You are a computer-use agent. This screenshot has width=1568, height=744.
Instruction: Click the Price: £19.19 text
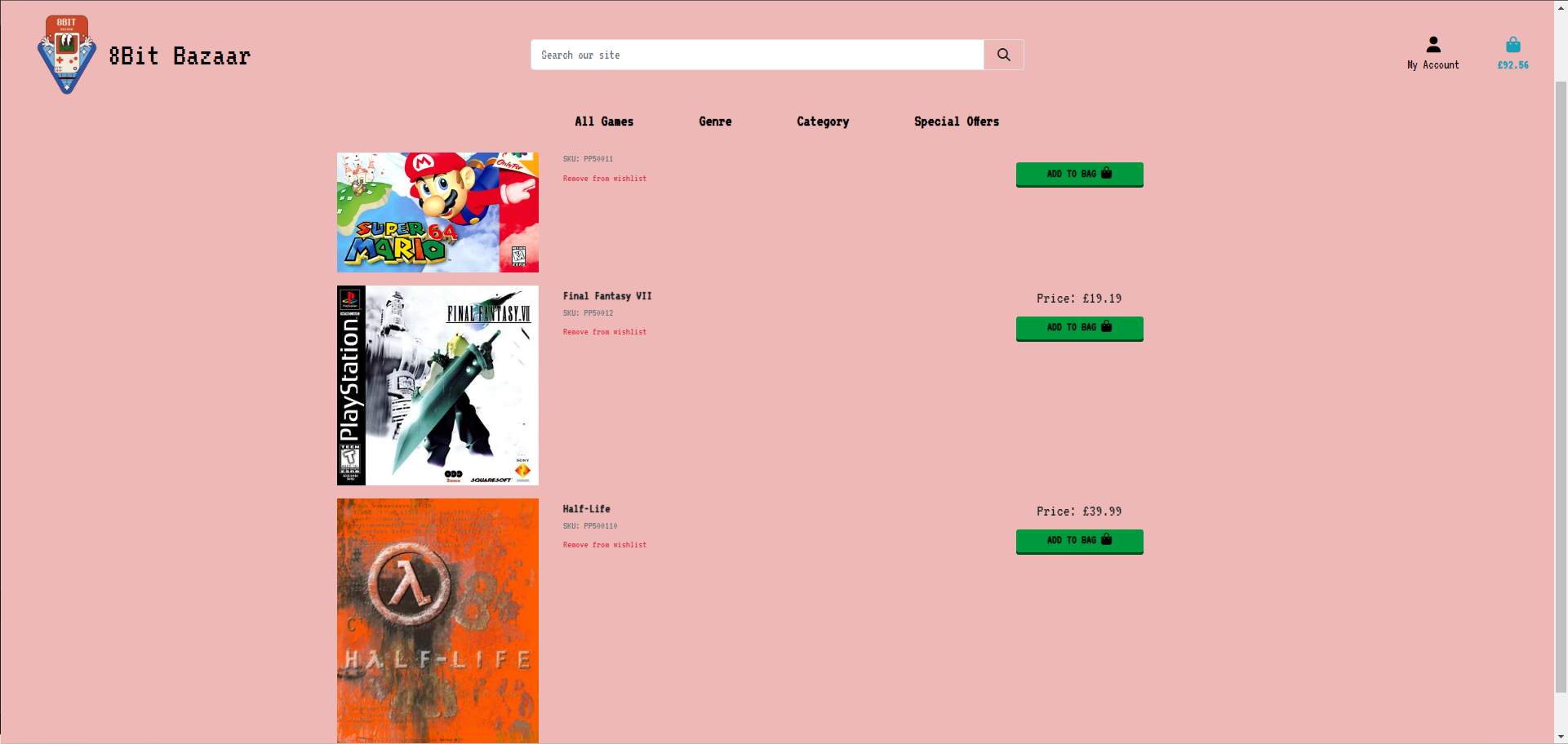(1079, 299)
